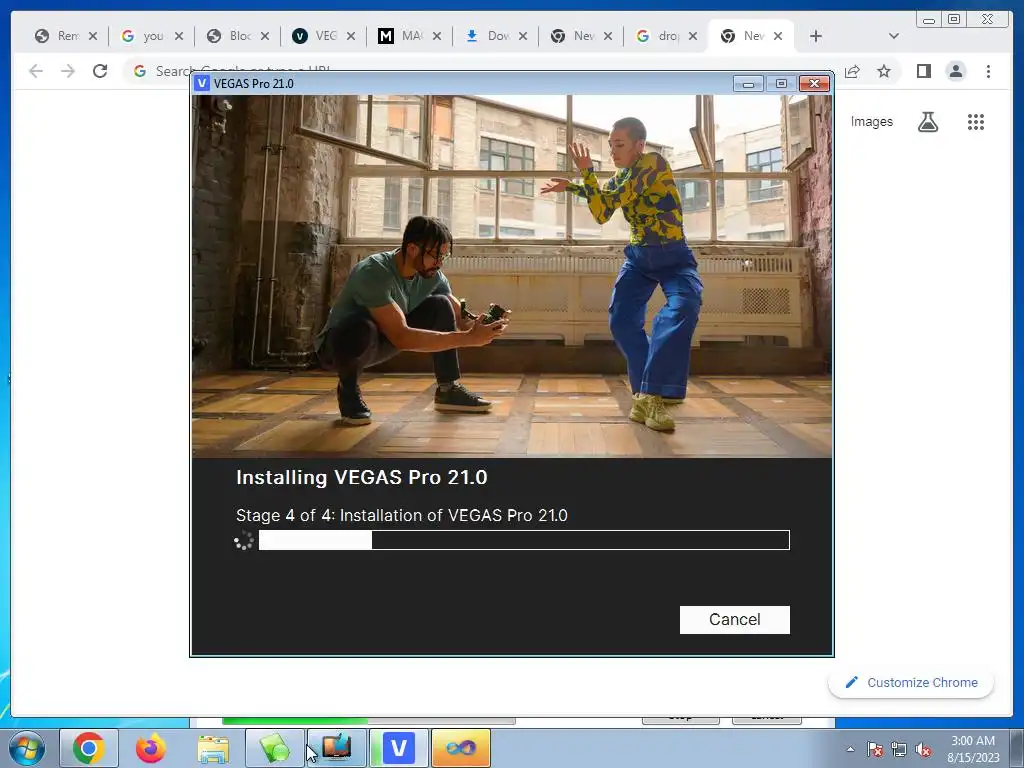
Task: Close the 'MA' tab
Action: (437, 36)
